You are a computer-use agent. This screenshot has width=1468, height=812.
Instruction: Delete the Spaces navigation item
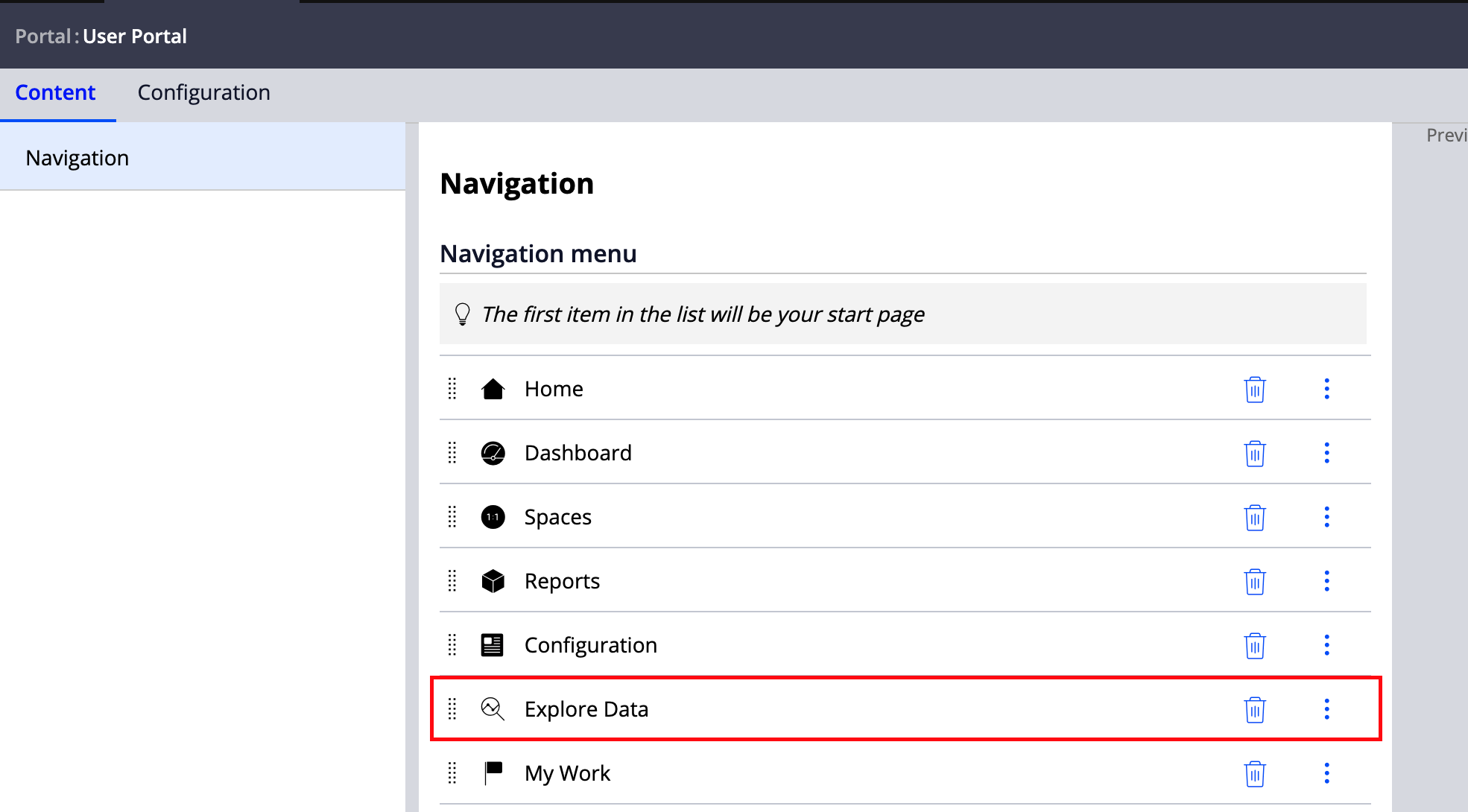[x=1255, y=517]
